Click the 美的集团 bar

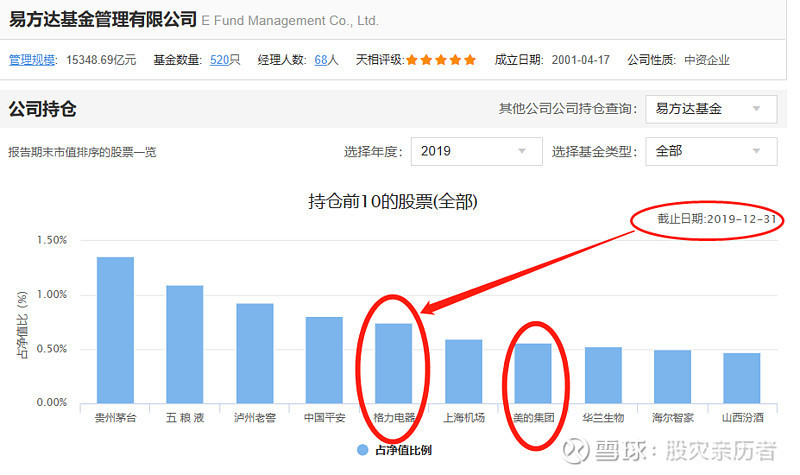(x=533, y=373)
